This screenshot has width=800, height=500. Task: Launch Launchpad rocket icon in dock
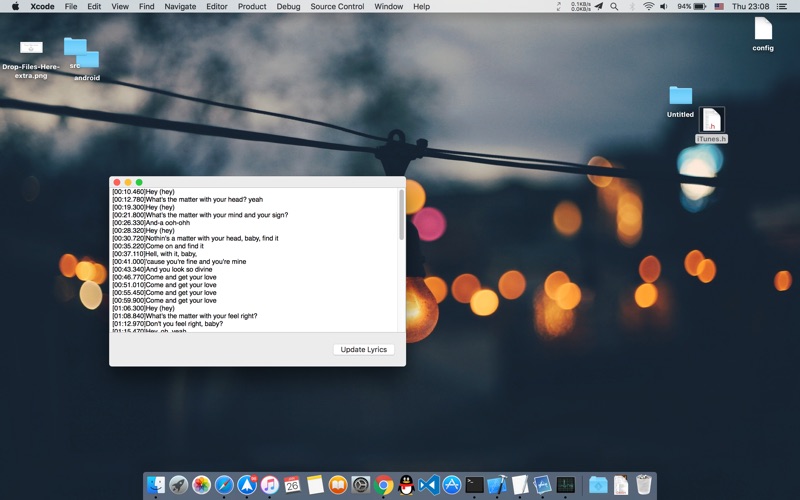[x=179, y=485]
